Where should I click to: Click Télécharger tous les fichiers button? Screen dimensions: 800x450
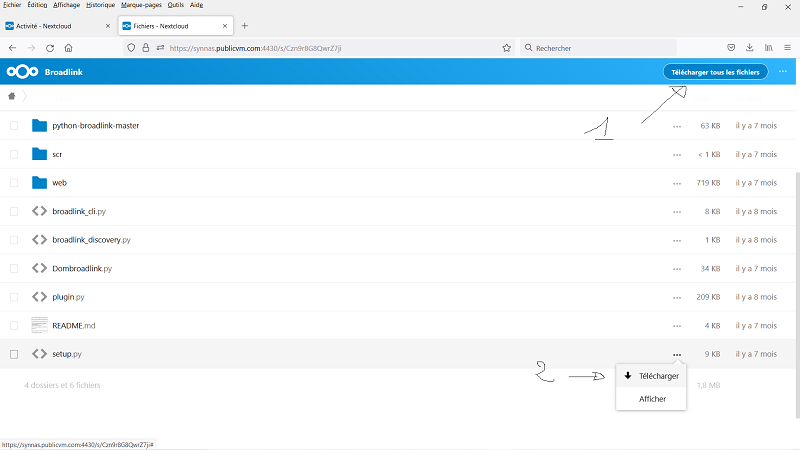pos(715,72)
